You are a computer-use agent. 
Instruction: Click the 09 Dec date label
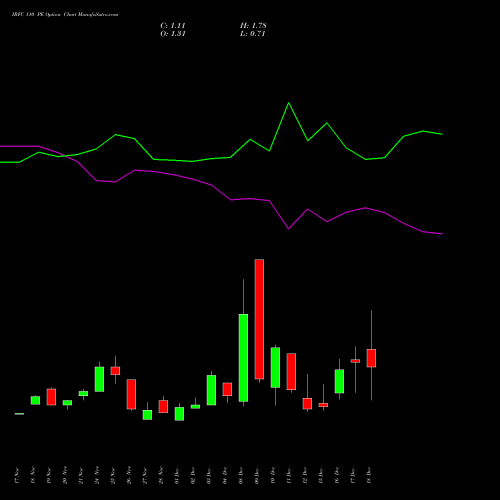pyautogui.click(x=257, y=476)
